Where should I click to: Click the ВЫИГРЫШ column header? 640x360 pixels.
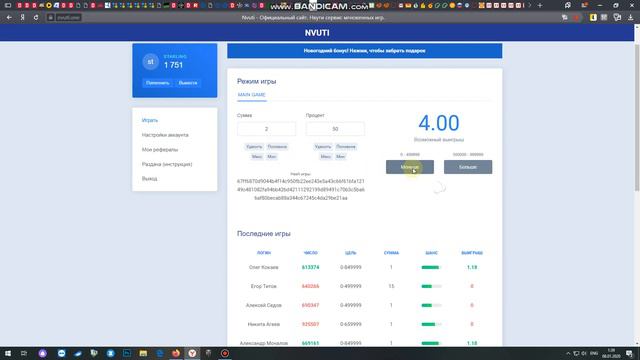tap(472, 253)
